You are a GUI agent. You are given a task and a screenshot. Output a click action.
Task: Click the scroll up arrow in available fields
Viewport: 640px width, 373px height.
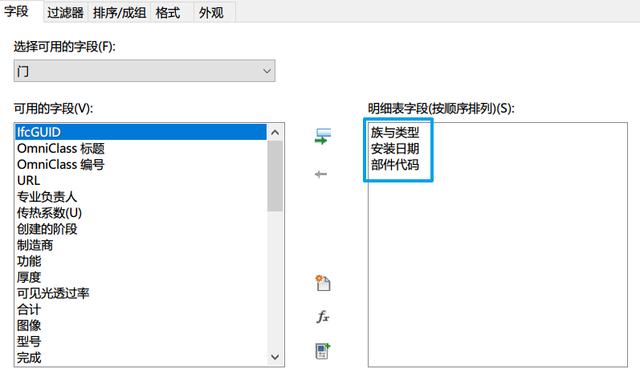coord(275,132)
